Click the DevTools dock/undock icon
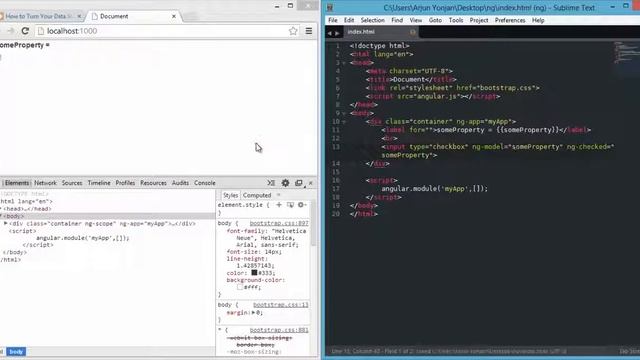Image resolution: width=640 pixels, height=360 pixels. (299, 183)
